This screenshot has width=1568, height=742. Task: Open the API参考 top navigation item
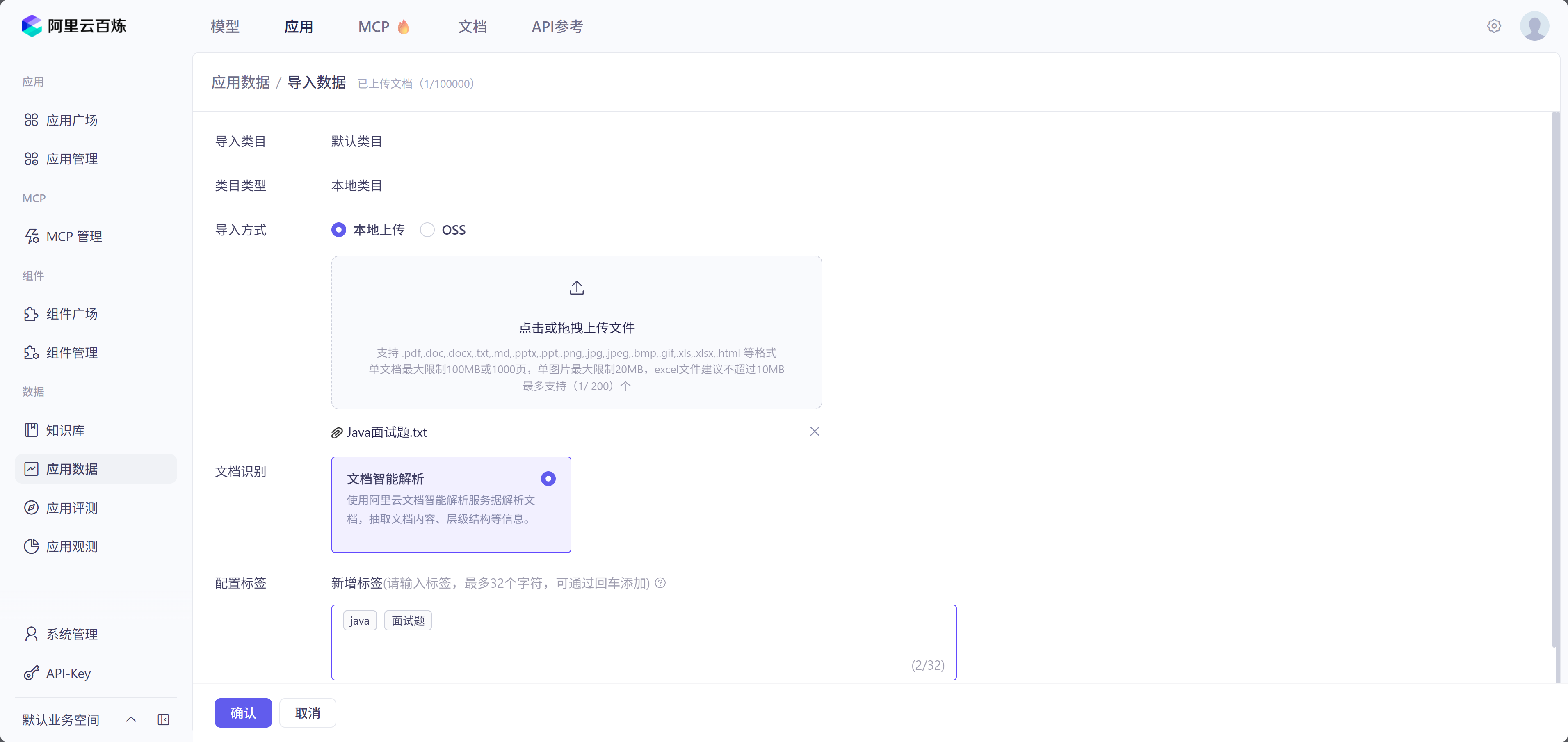pos(557,27)
